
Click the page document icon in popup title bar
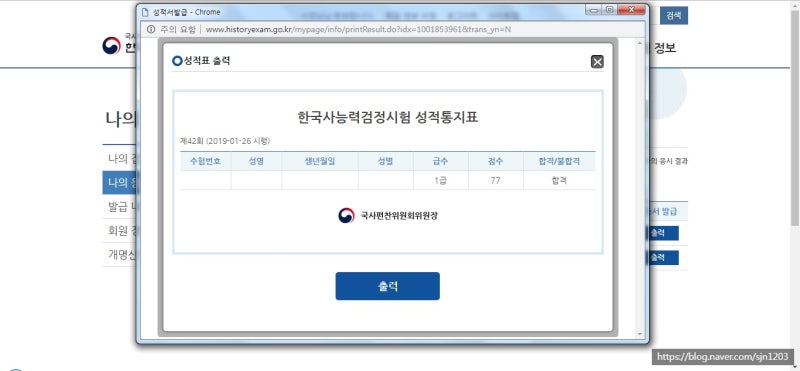[145, 11]
